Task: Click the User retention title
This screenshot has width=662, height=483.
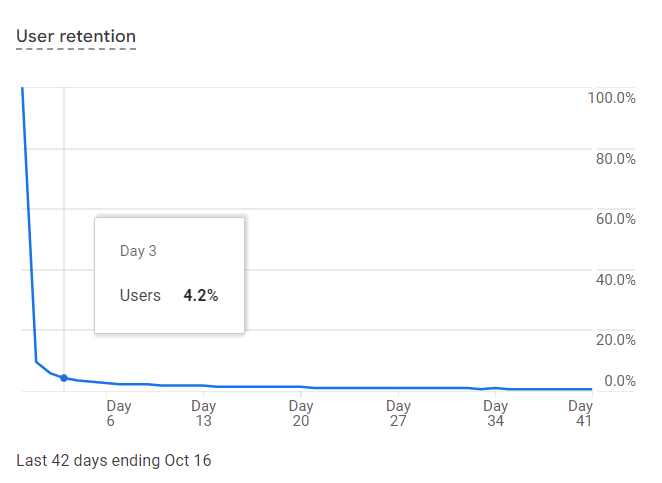Action: [76, 36]
